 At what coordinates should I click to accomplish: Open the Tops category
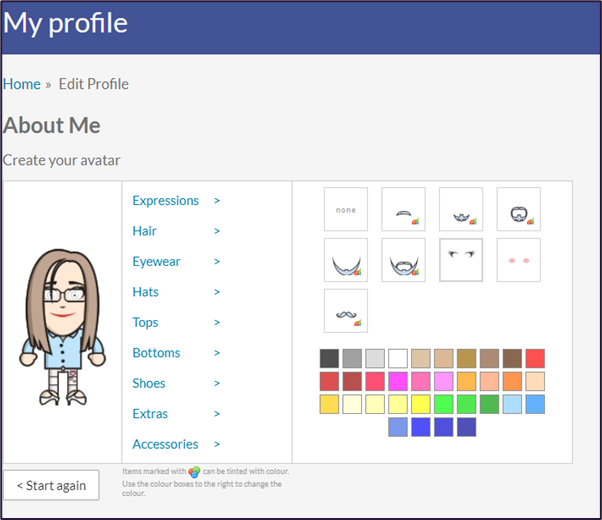[x=145, y=322]
